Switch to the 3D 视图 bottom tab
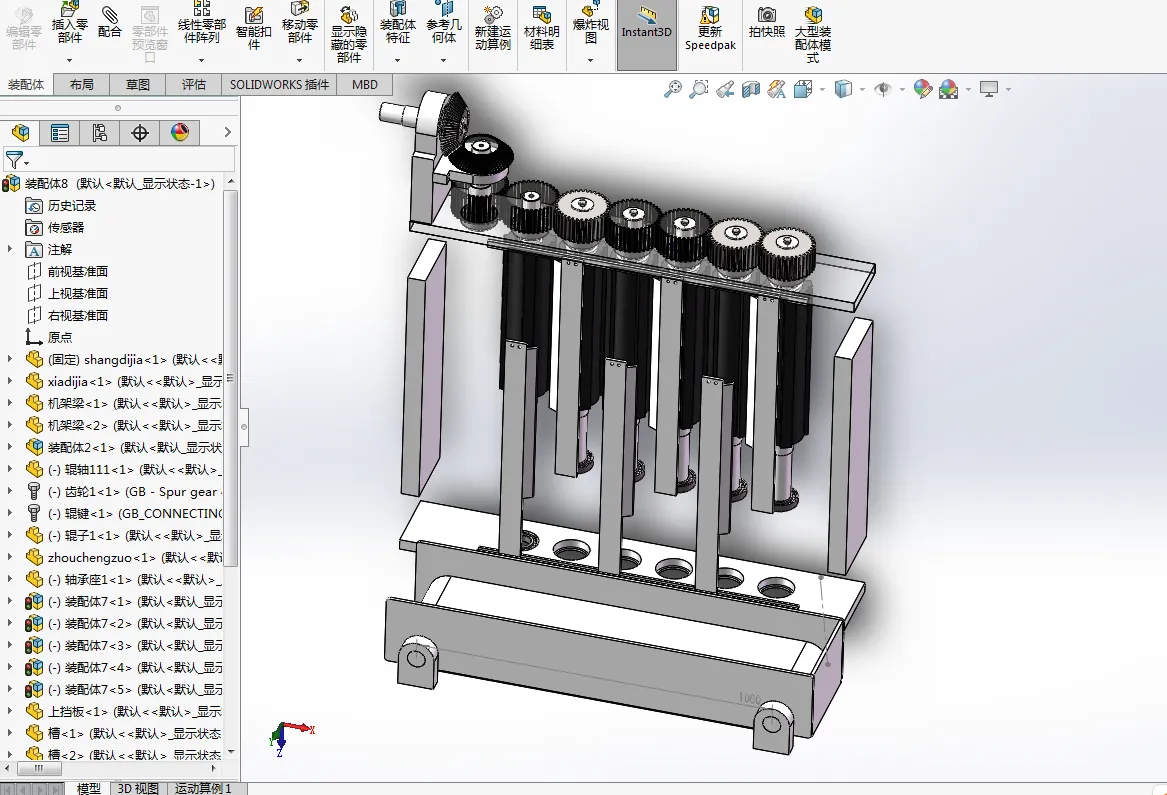The image size is (1167, 795). pyautogui.click(x=138, y=788)
